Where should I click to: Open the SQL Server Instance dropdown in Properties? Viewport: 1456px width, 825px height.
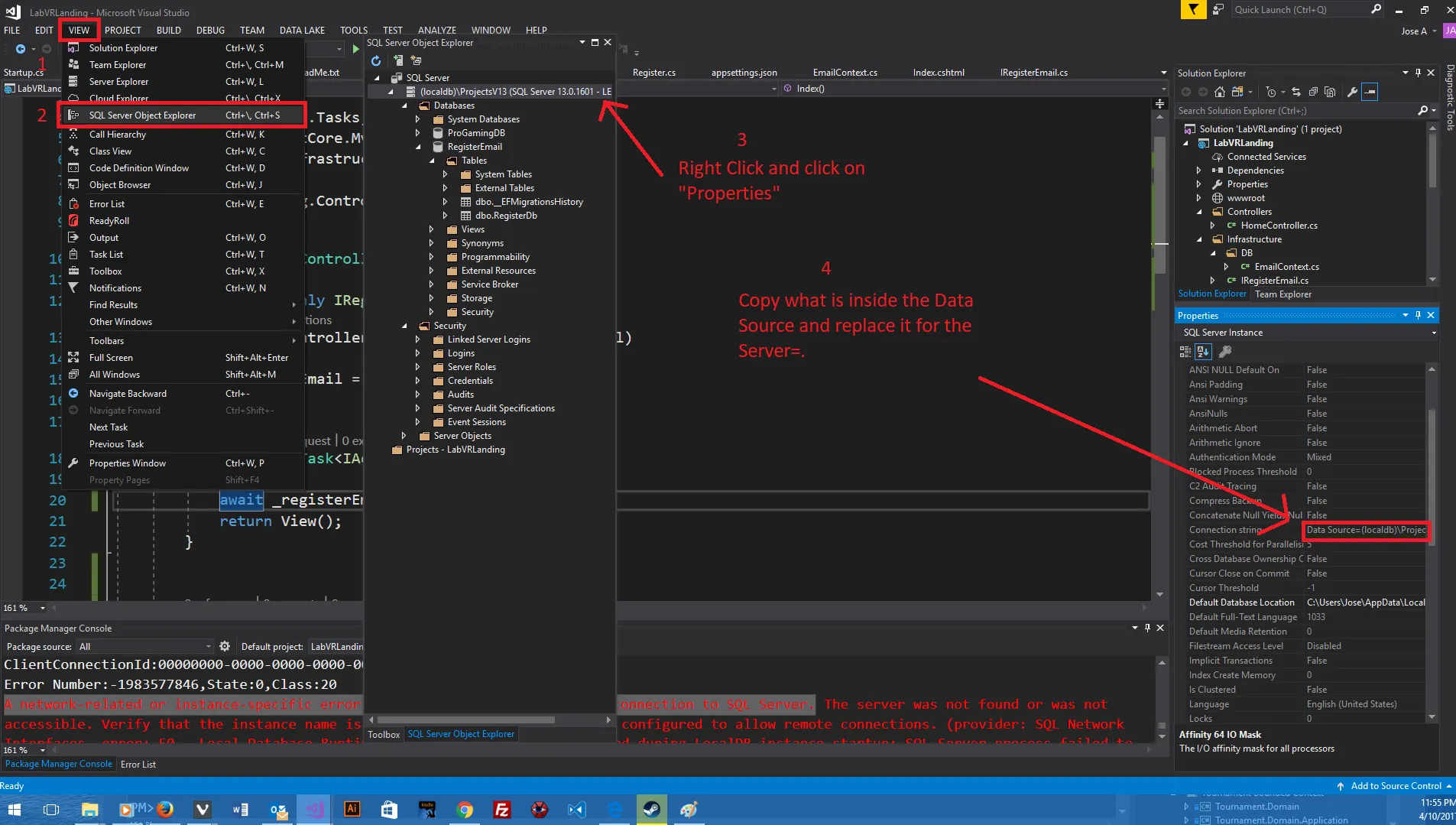(x=1433, y=333)
